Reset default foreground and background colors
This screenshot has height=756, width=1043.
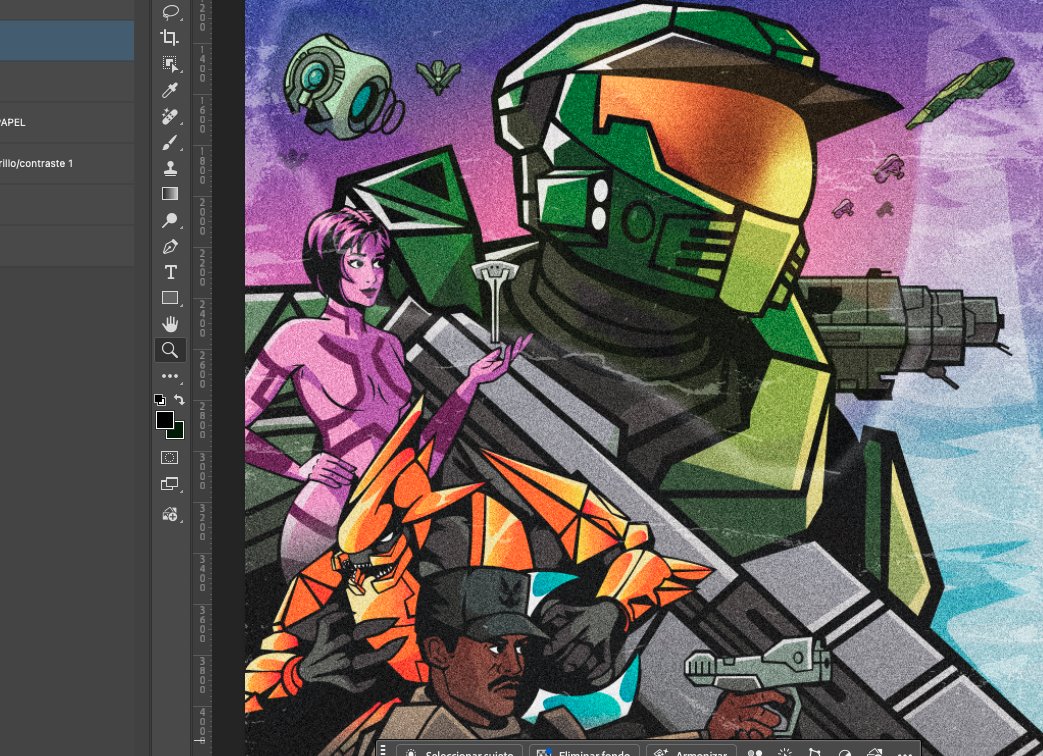click(x=160, y=400)
